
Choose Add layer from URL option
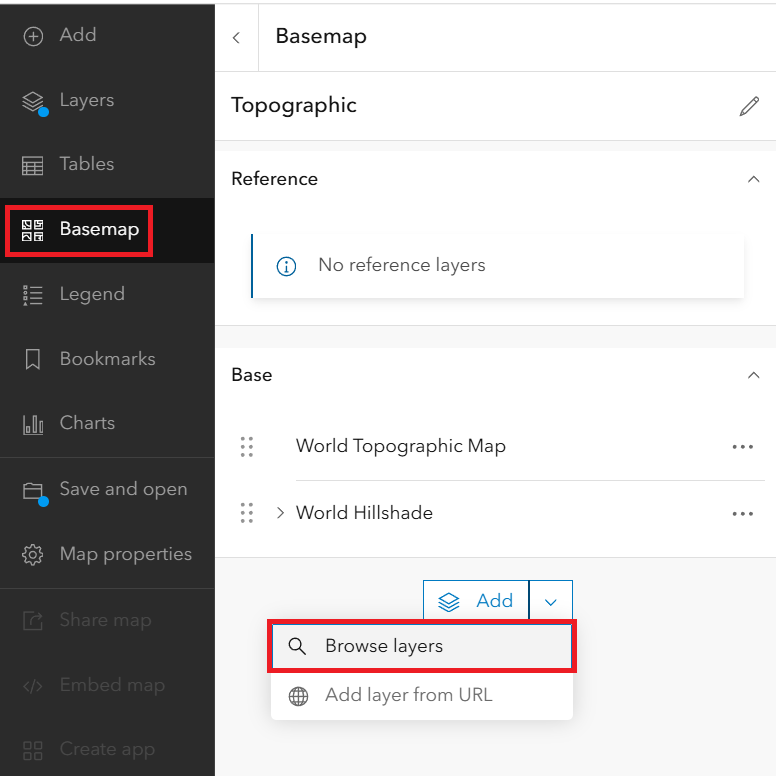pyautogui.click(x=422, y=695)
